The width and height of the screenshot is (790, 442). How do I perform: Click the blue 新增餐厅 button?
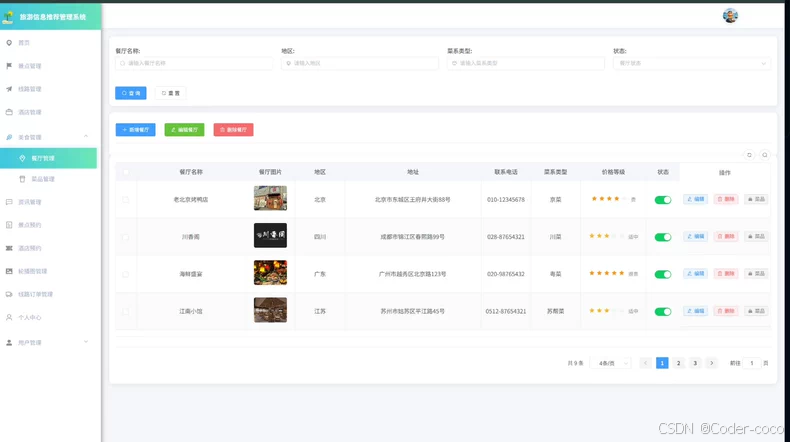136,130
